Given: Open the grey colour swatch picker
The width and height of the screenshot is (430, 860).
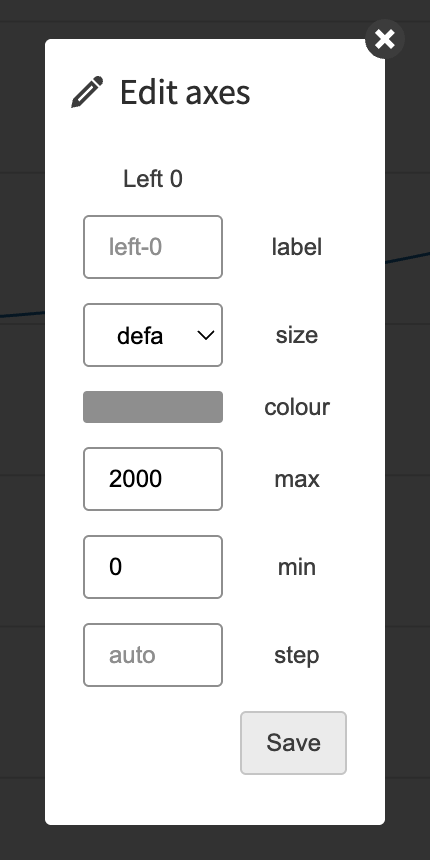Looking at the screenshot, I should coord(153,407).
